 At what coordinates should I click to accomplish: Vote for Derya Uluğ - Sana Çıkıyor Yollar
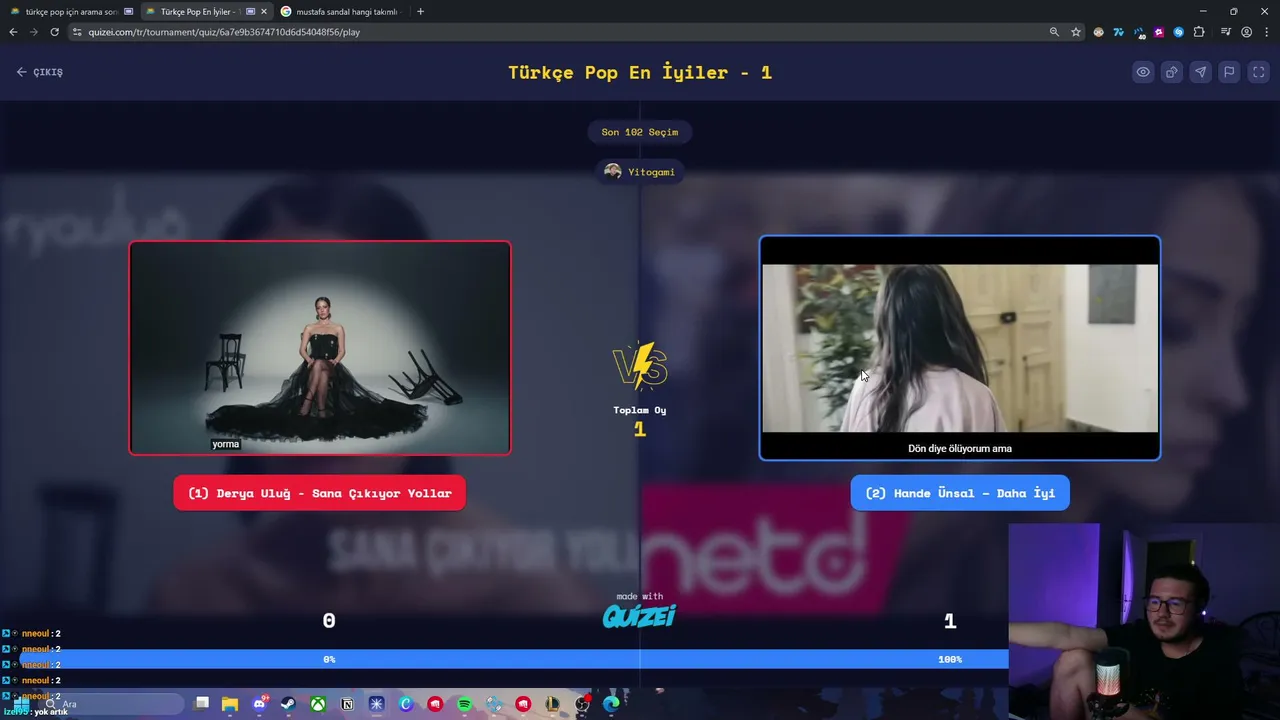tap(320, 493)
